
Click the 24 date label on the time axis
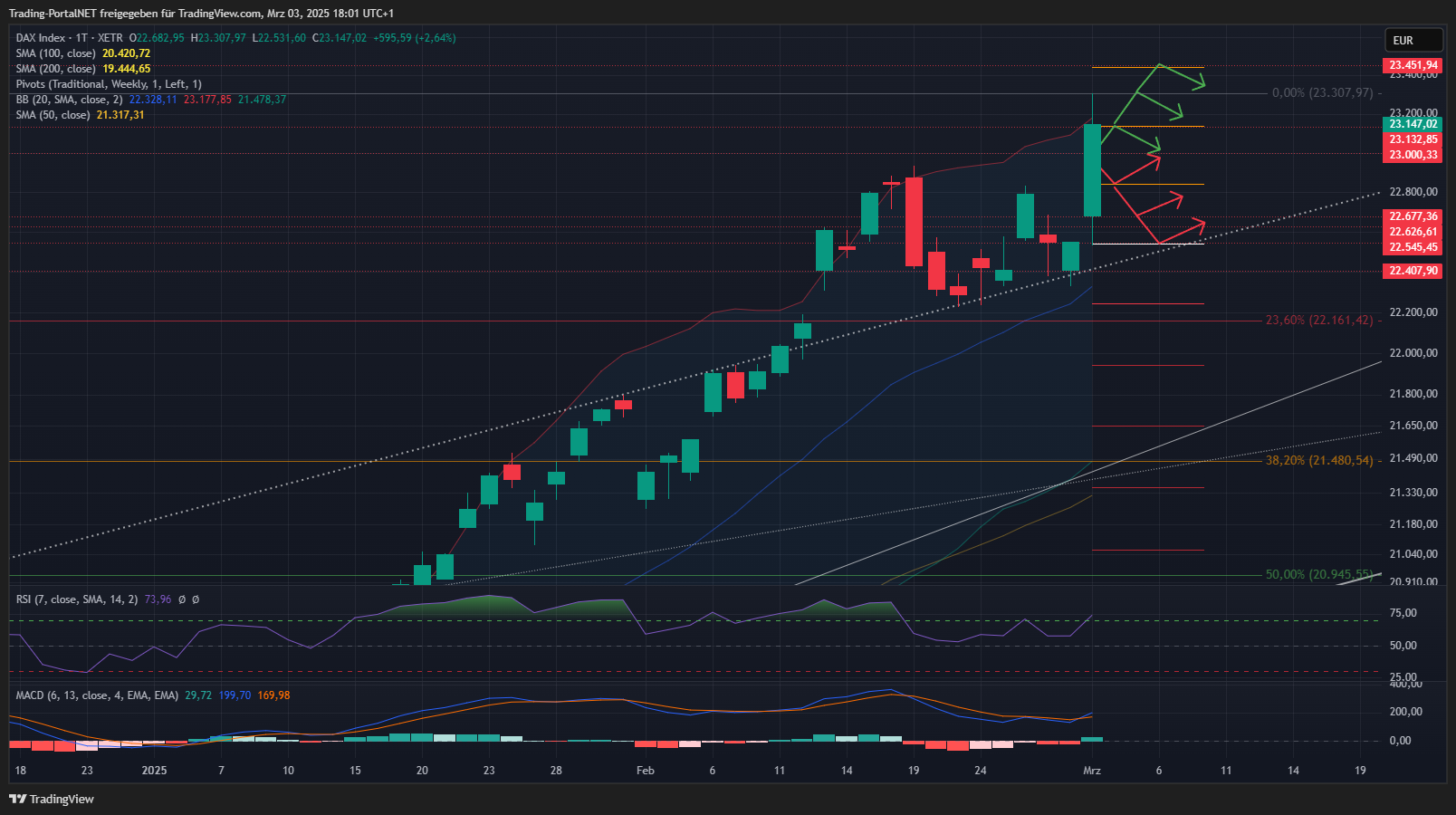[981, 771]
